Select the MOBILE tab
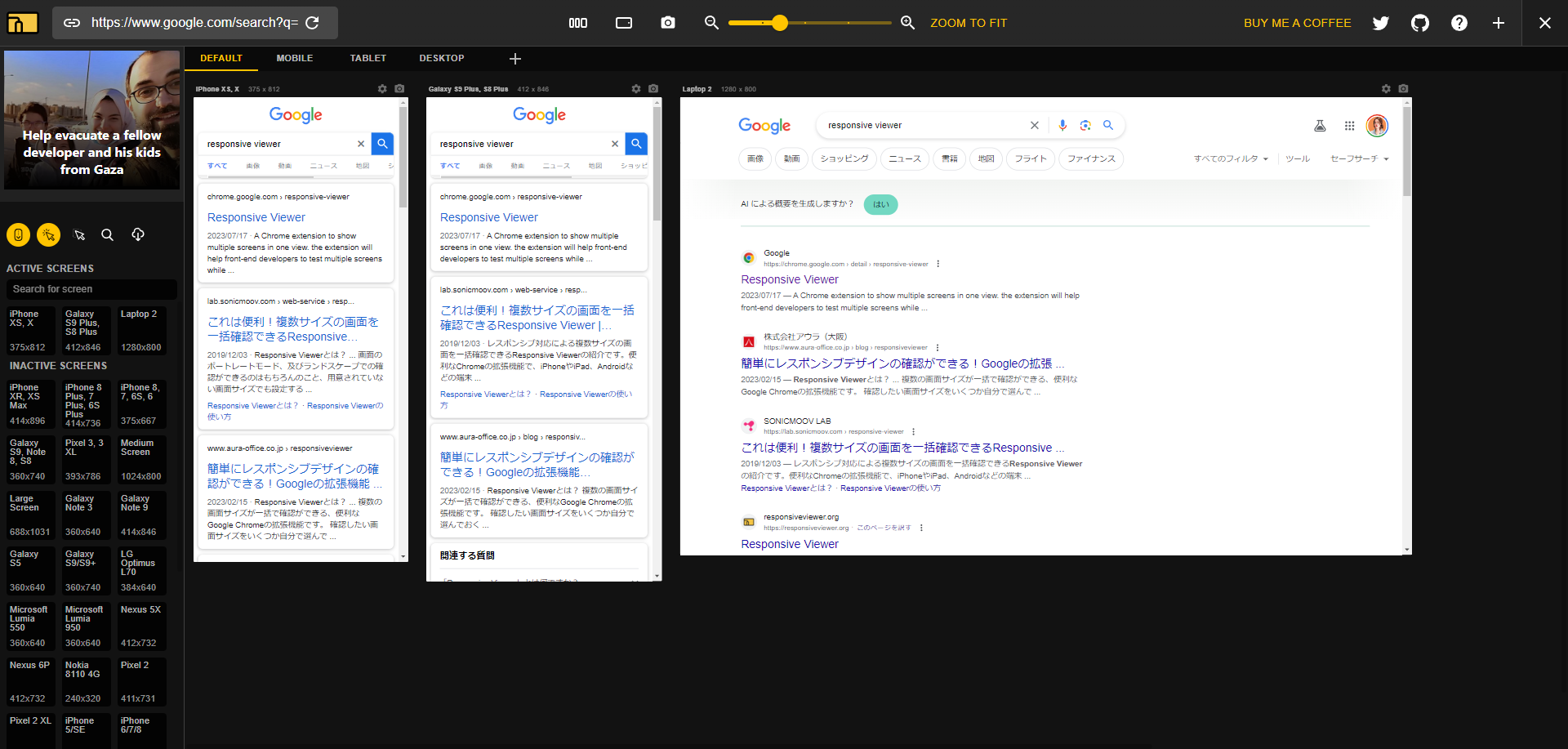The image size is (1568, 749). coord(294,58)
